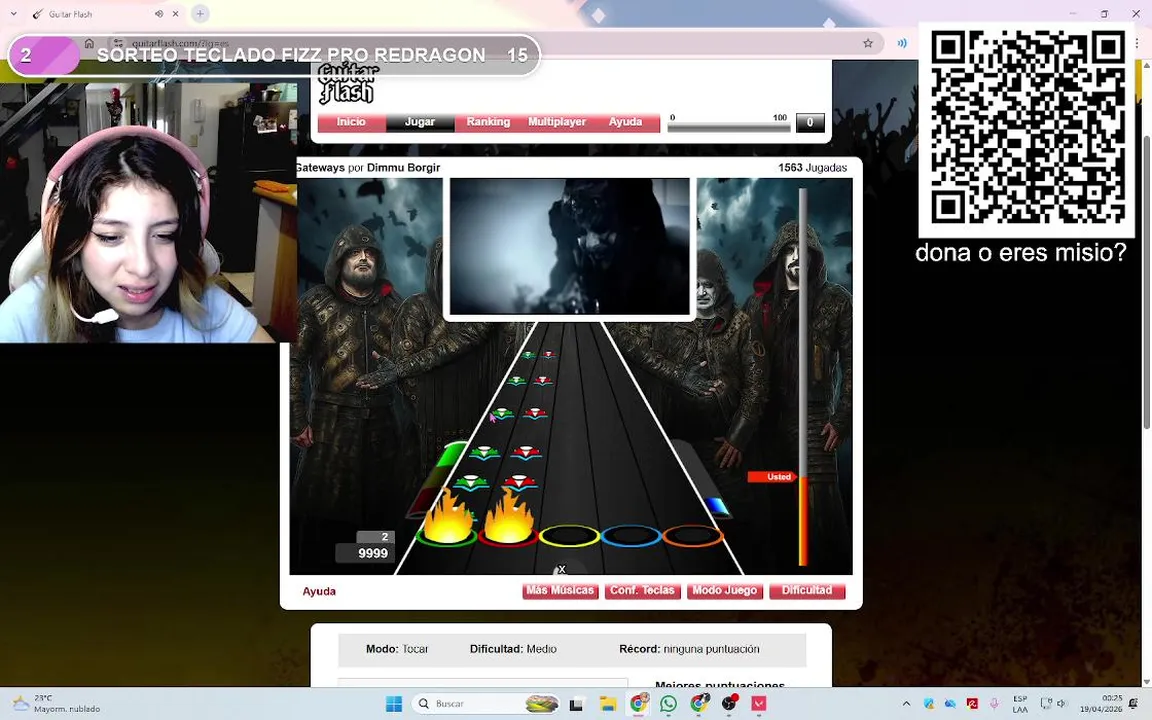Click the Guitar Flash logo
This screenshot has height=720, width=1152.
tap(348, 83)
